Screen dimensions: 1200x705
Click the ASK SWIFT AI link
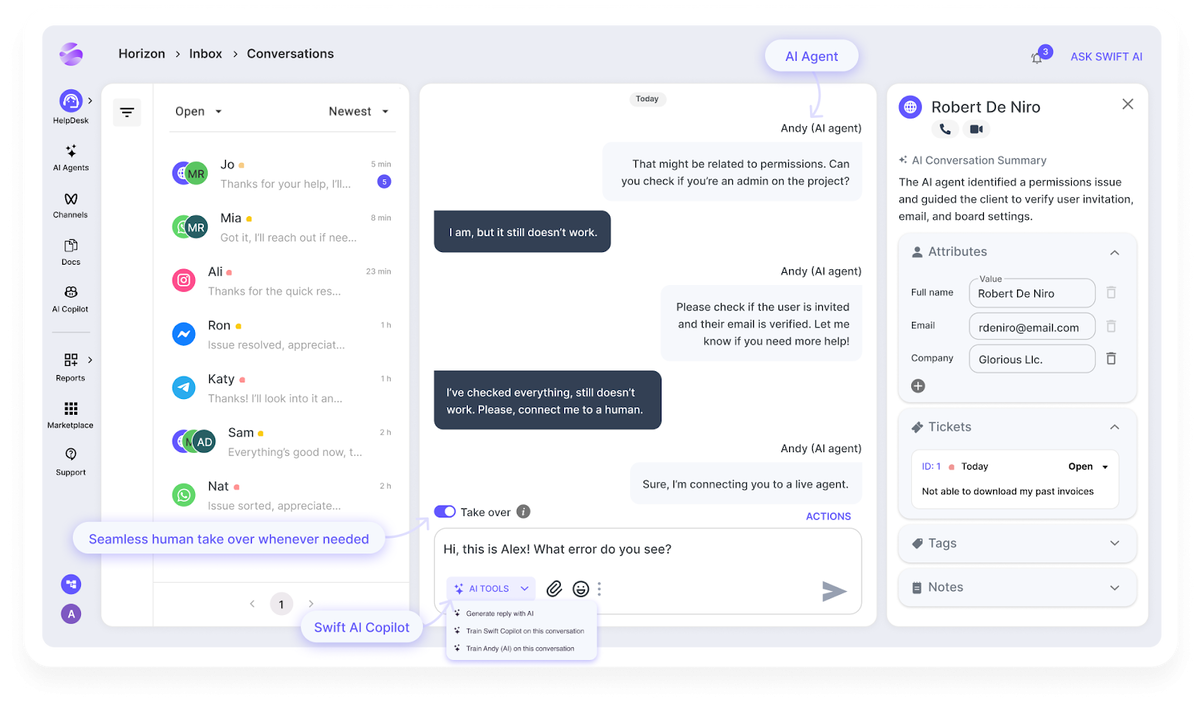(x=1106, y=57)
